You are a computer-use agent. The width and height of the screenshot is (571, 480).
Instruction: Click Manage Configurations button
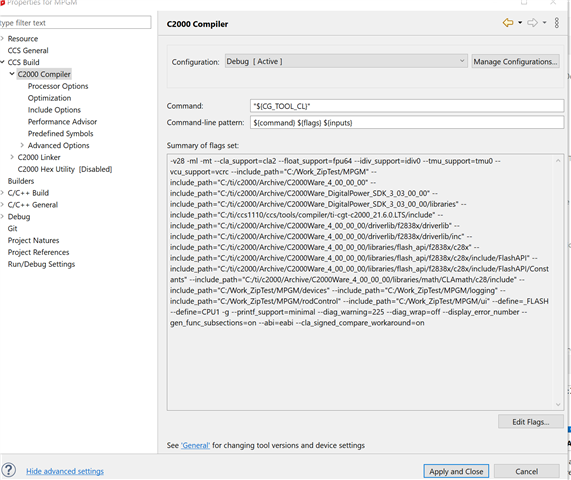[515, 62]
